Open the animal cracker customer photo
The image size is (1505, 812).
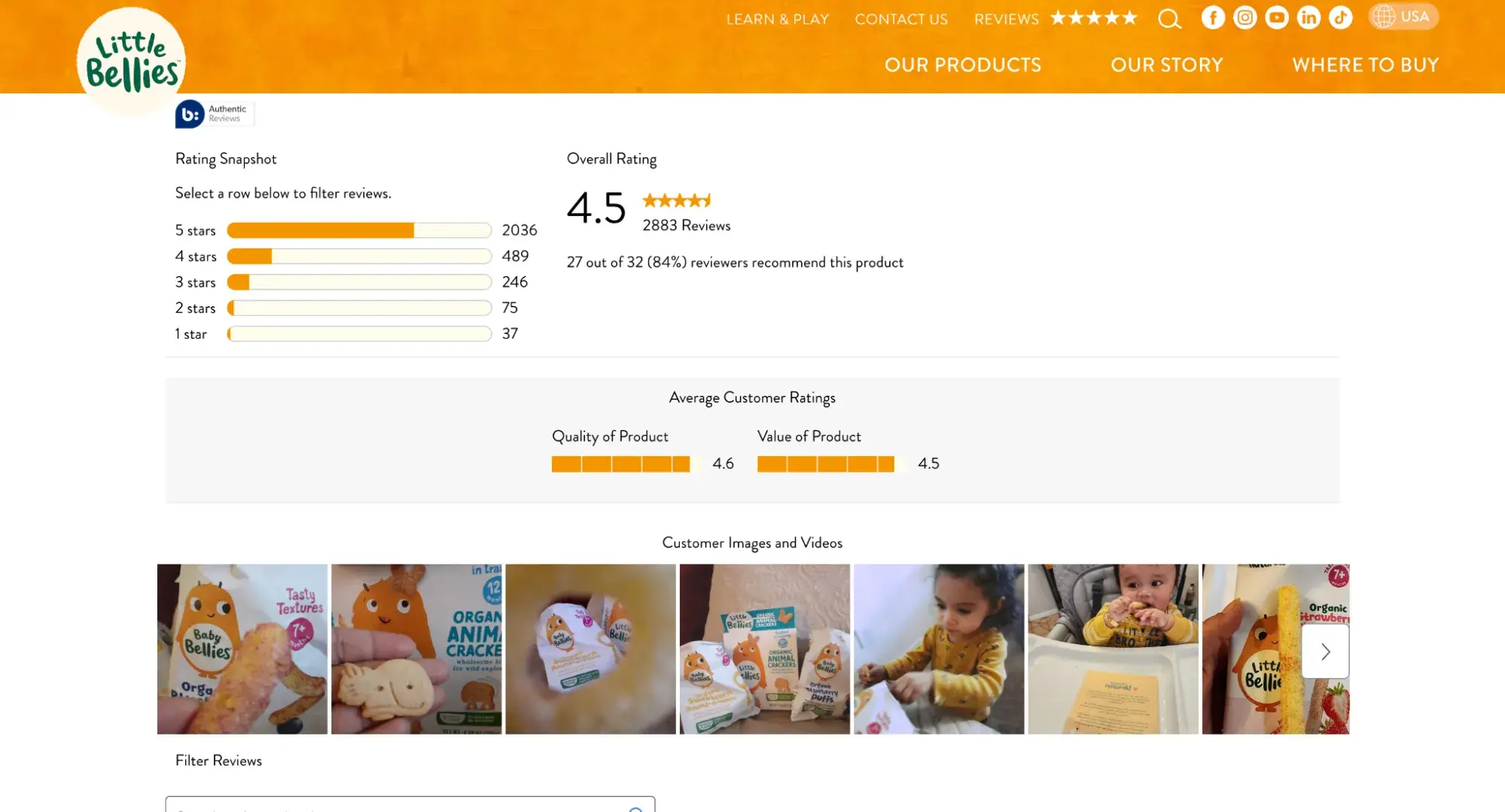tap(416, 649)
